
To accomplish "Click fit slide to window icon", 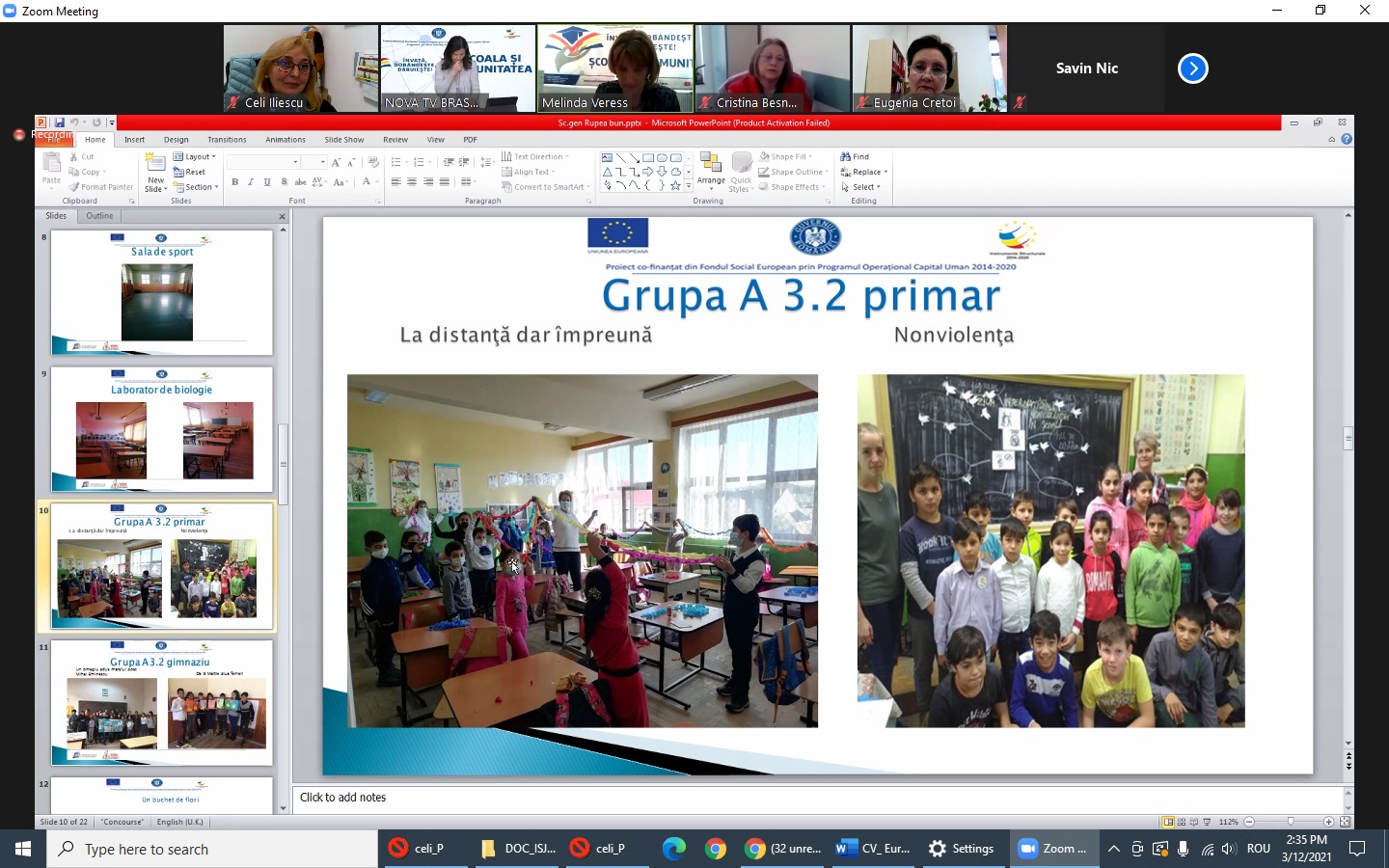I will pyautogui.click(x=1345, y=822).
